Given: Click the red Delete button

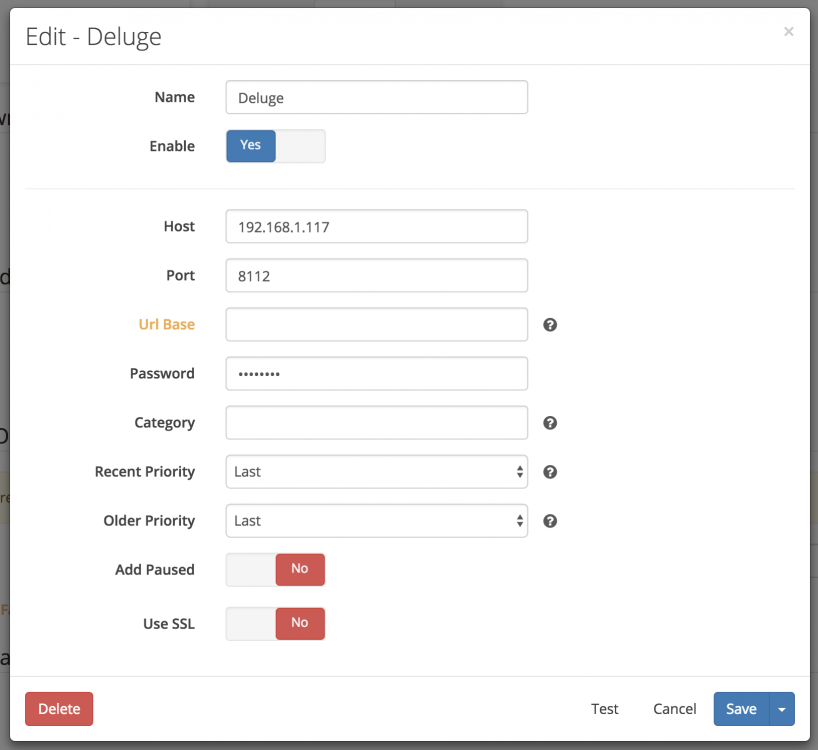Looking at the screenshot, I should [x=59, y=709].
